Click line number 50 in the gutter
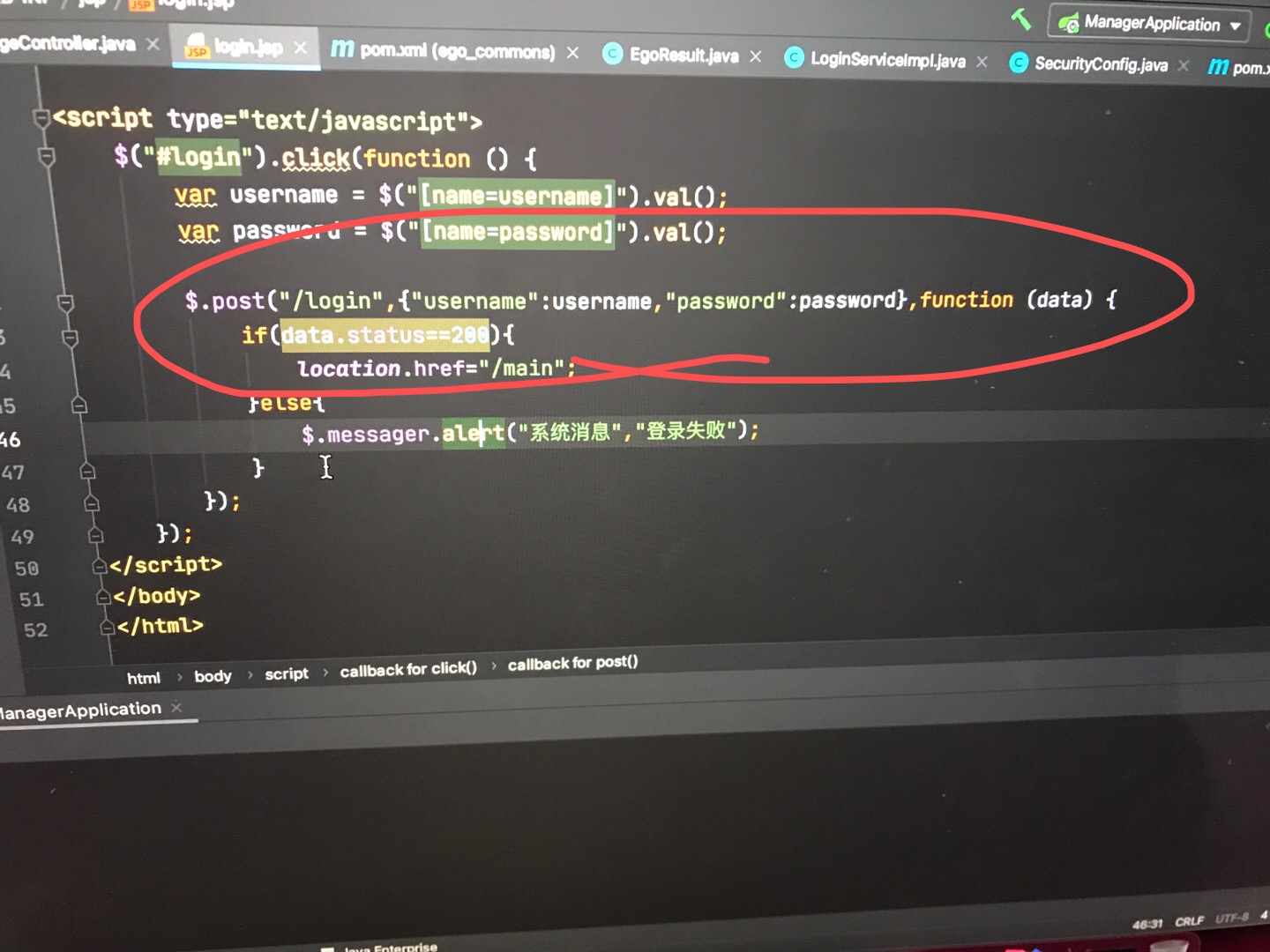Screen dimensions: 1270x952 (26, 569)
